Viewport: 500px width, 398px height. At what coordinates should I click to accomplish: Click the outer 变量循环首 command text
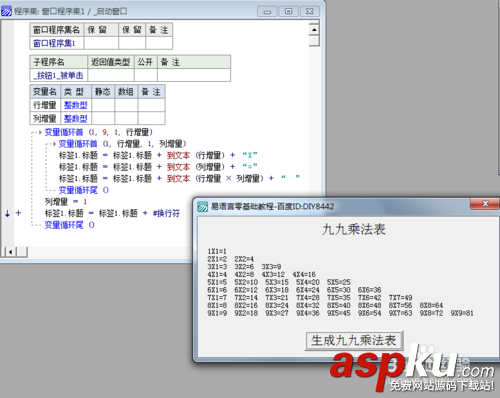pyautogui.click(x=64, y=132)
